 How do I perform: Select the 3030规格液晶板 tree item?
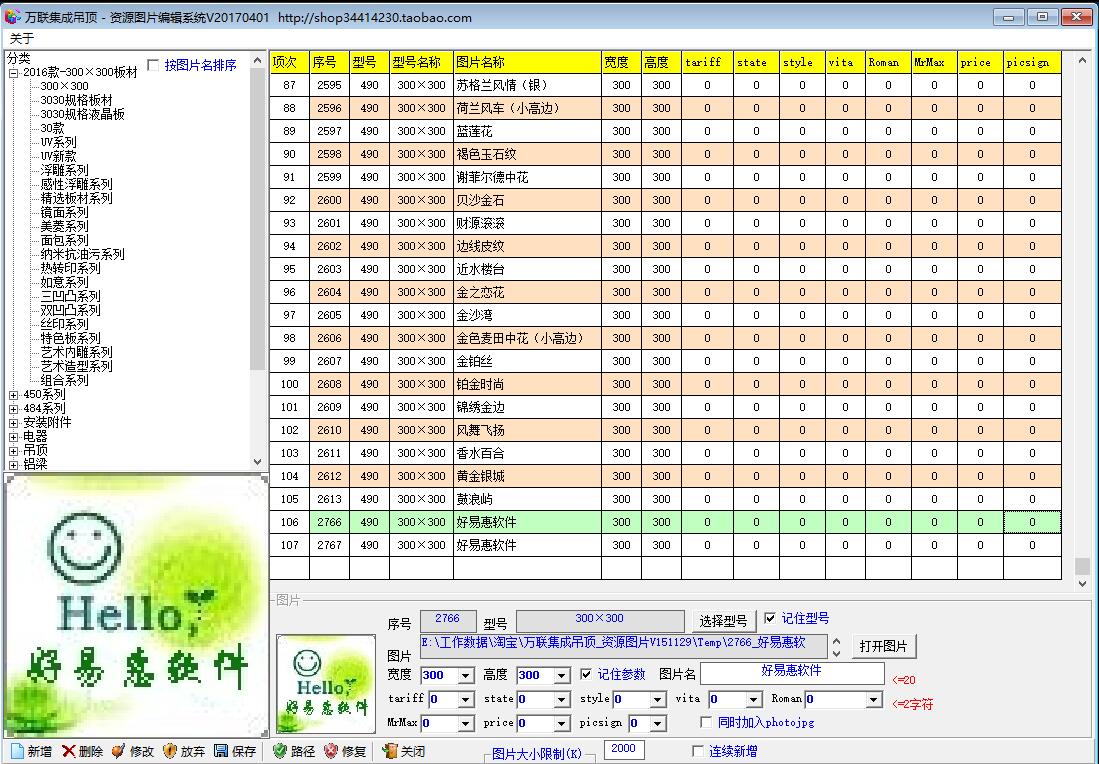point(83,114)
